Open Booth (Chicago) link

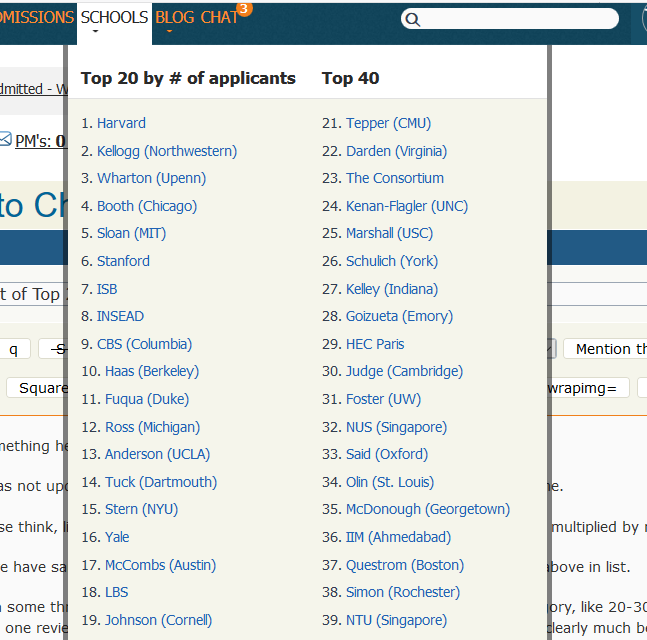point(147,206)
